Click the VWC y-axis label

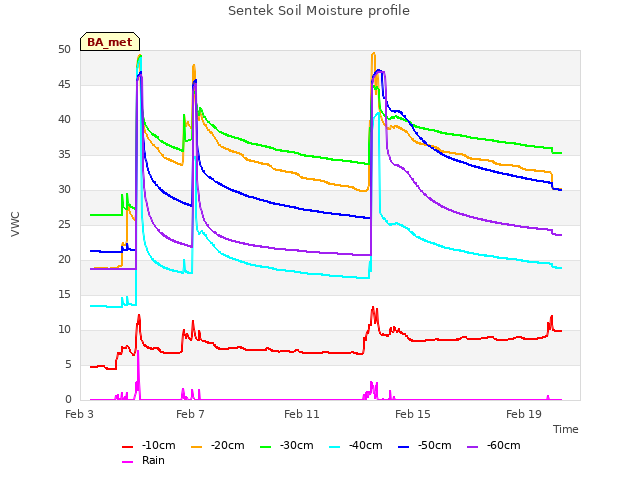15,224
